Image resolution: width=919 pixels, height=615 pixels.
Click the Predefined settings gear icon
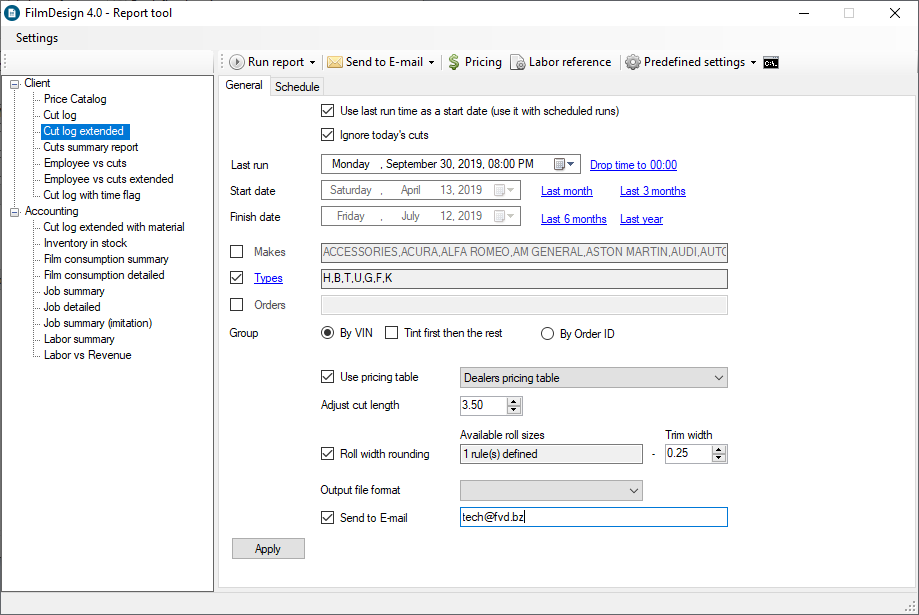(633, 62)
